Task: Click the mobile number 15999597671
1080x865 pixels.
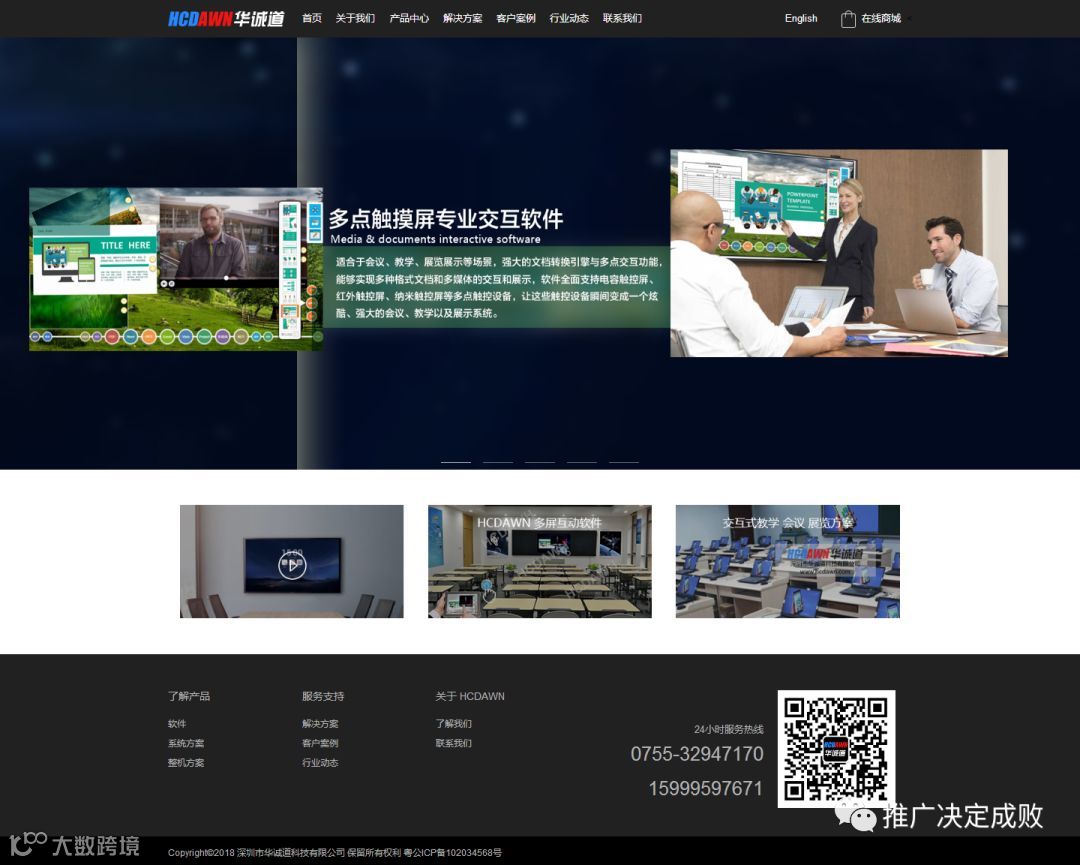Action: (x=706, y=789)
